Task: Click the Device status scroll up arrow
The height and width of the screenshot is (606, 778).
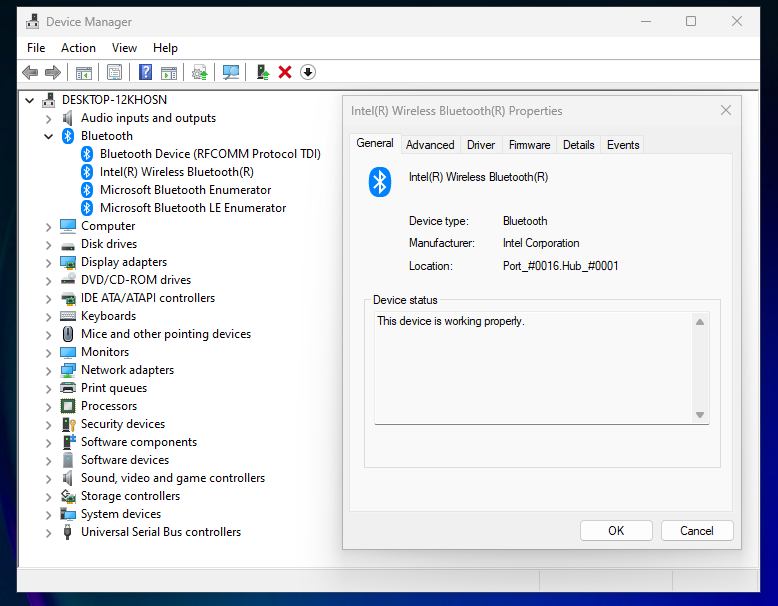Action: [700, 322]
